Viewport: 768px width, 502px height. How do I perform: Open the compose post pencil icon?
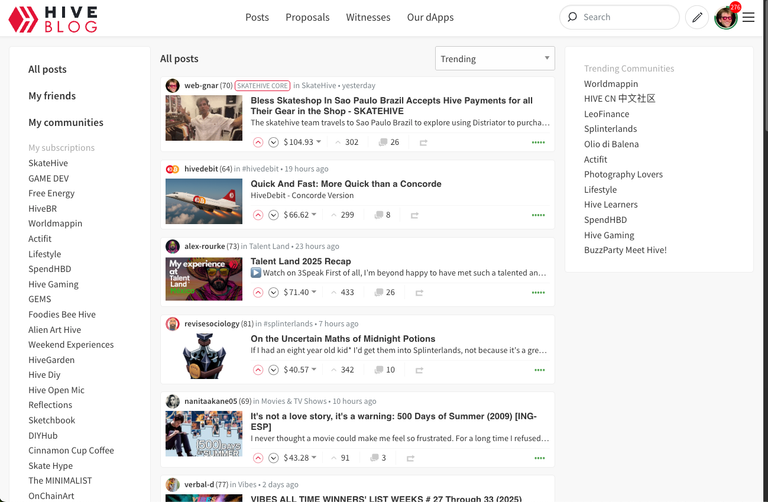click(x=696, y=18)
